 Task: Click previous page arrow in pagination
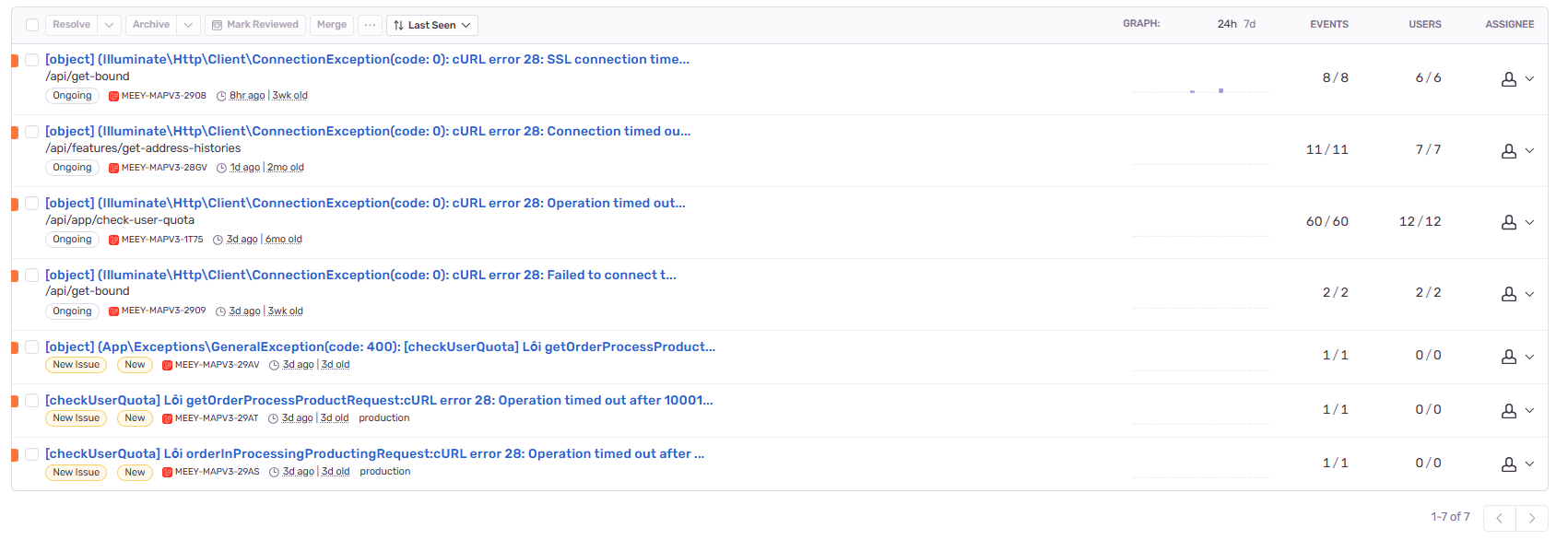click(x=1499, y=518)
